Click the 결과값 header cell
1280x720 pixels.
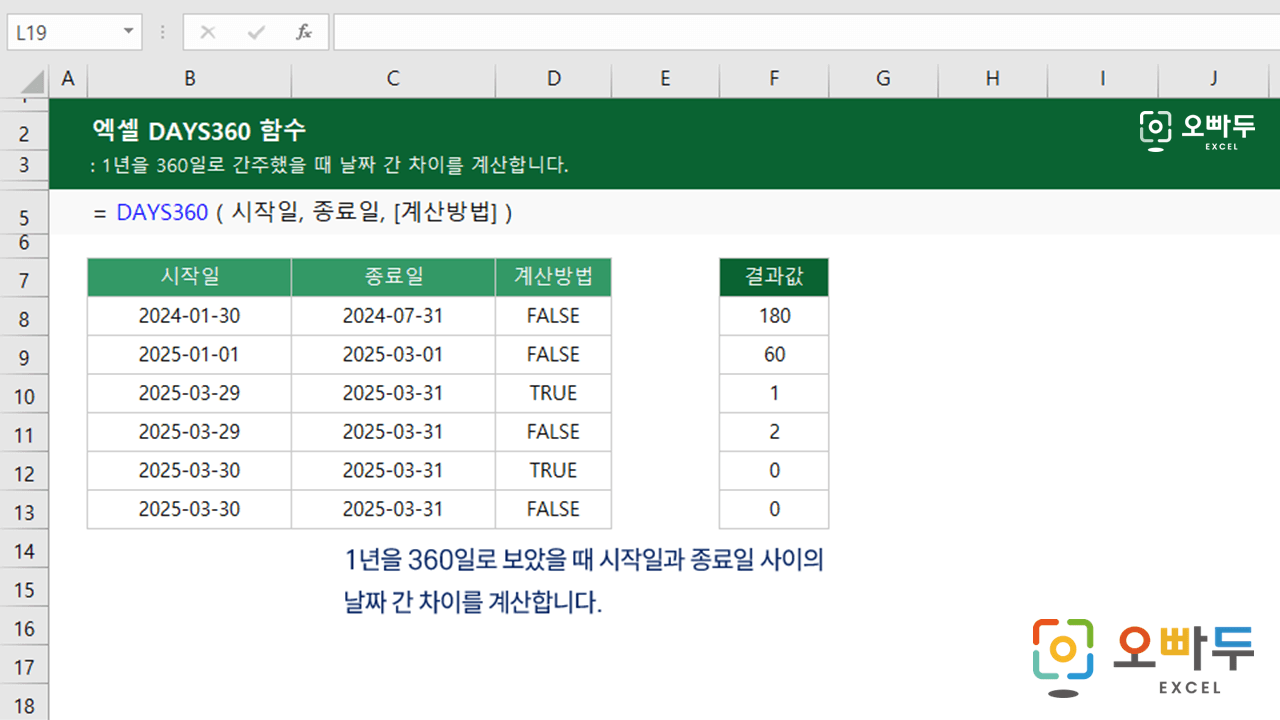(x=773, y=277)
